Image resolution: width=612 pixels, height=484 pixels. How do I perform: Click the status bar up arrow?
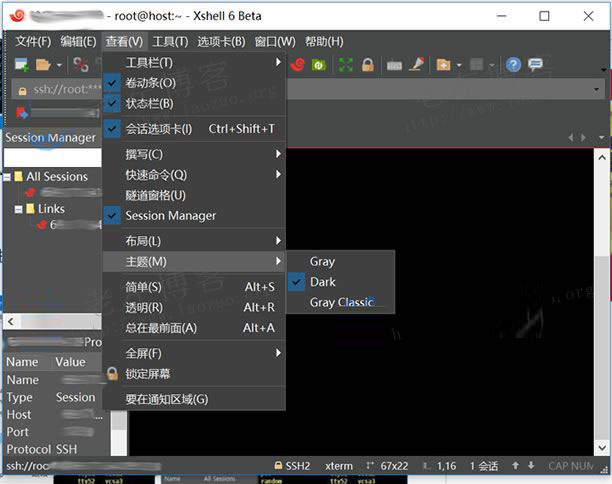(516, 466)
